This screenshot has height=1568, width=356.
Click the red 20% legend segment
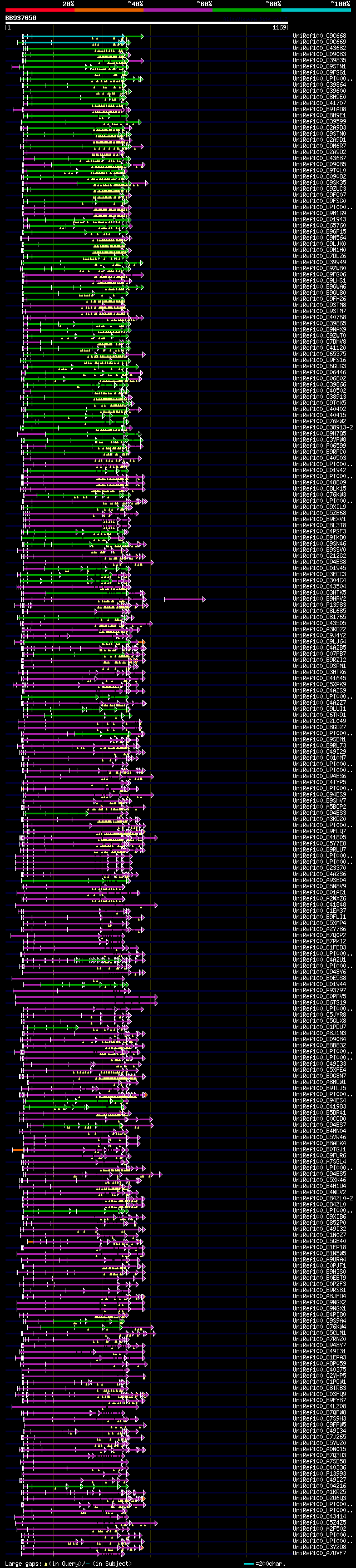(x=39, y=10)
